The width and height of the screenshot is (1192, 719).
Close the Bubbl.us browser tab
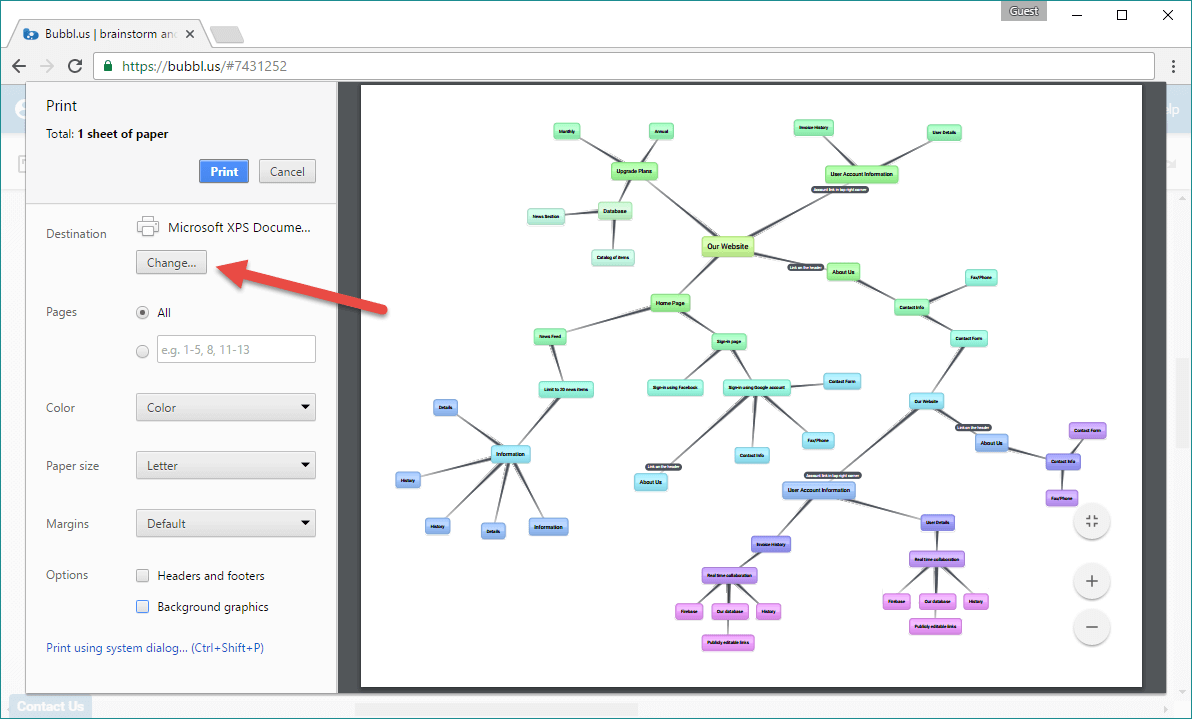190,34
